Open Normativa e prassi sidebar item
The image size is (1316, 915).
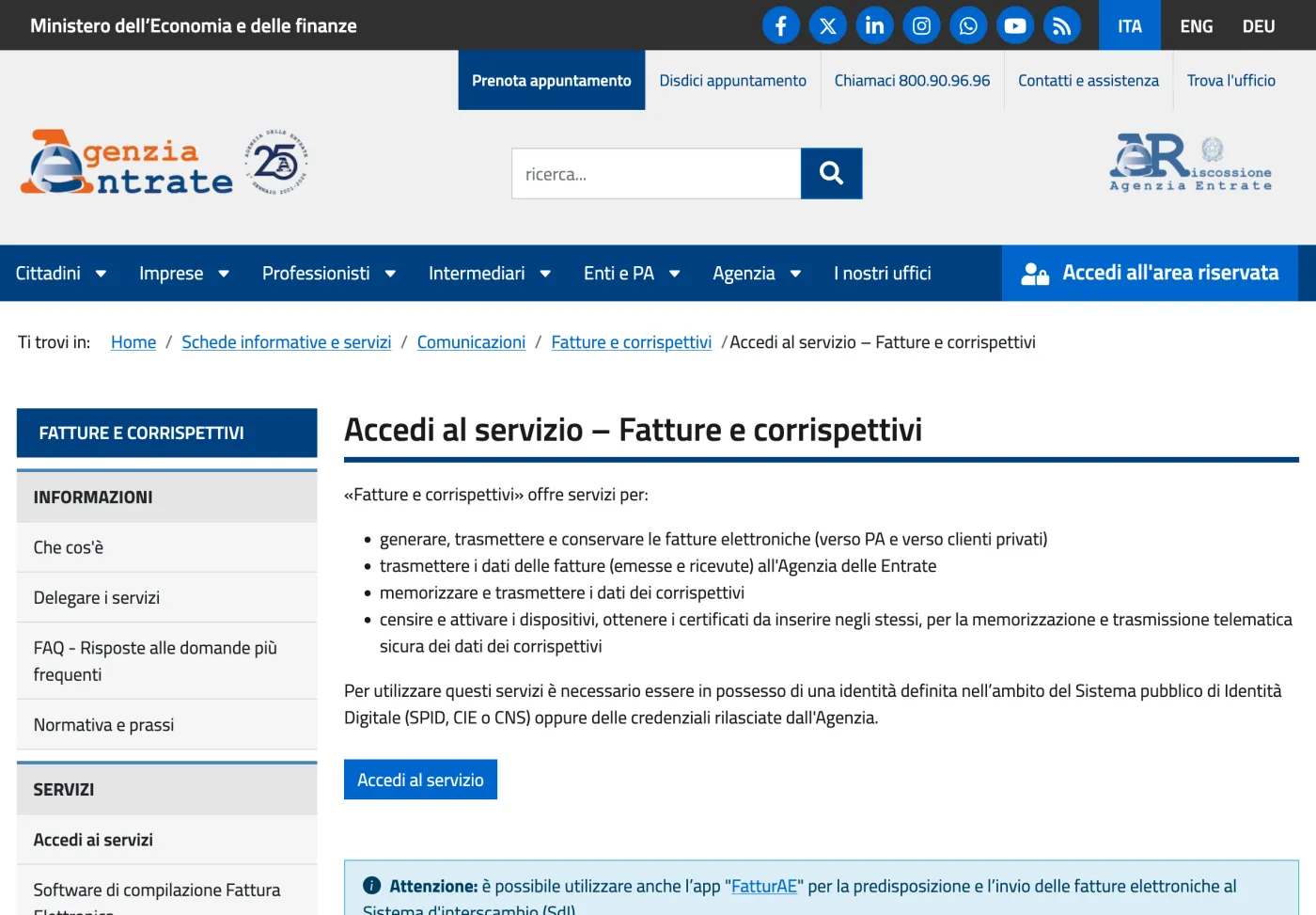coord(167,724)
